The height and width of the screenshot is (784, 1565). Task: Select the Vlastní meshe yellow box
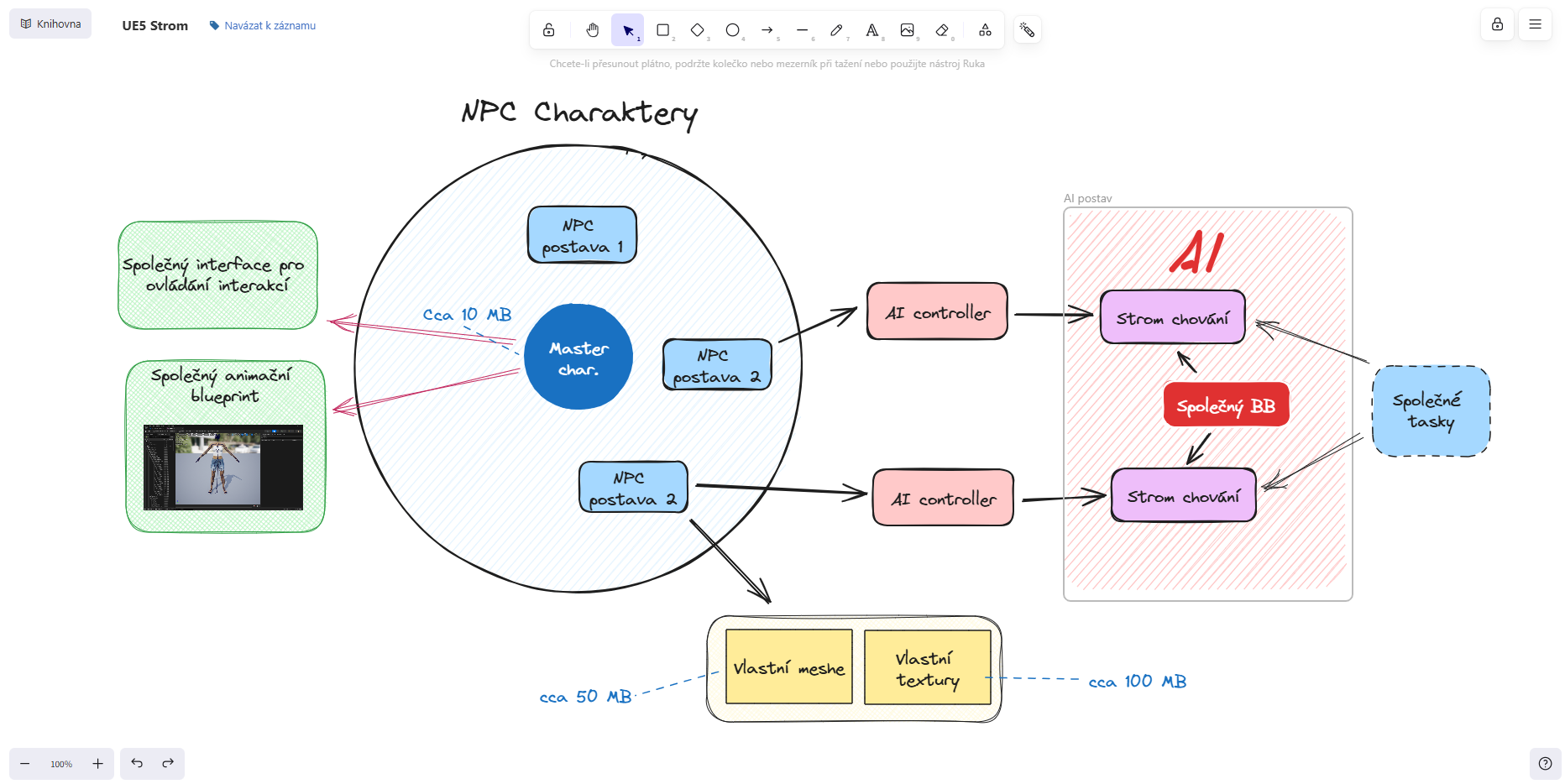[789, 667]
